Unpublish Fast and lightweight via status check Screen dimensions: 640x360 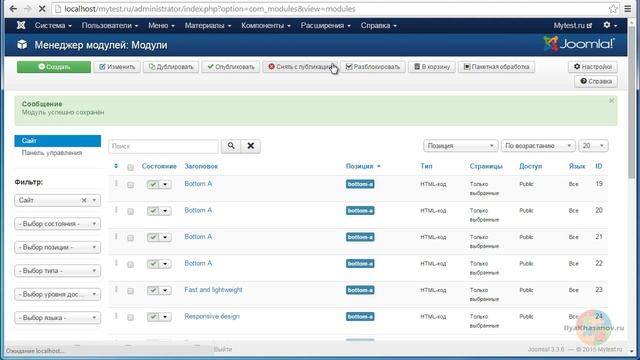[x=153, y=291]
